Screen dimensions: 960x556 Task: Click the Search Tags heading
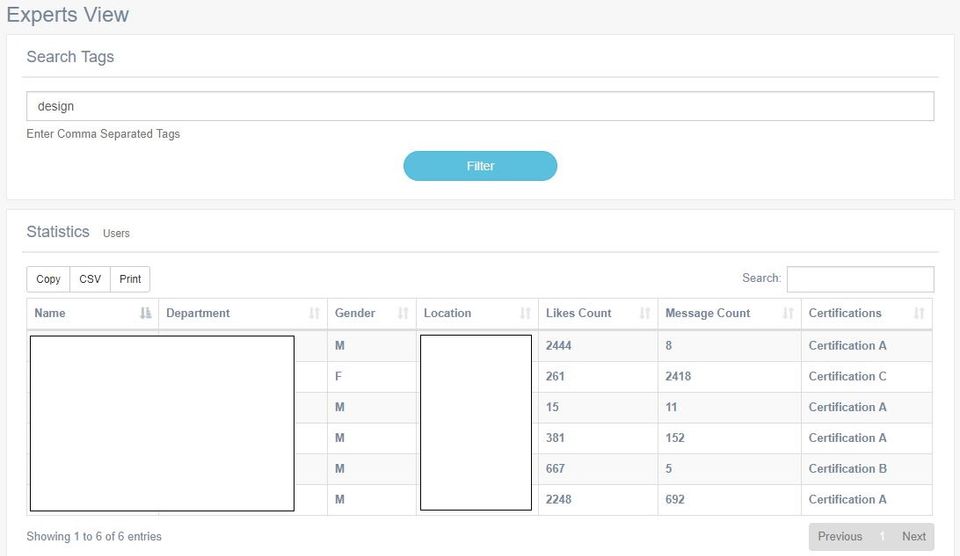(70, 56)
